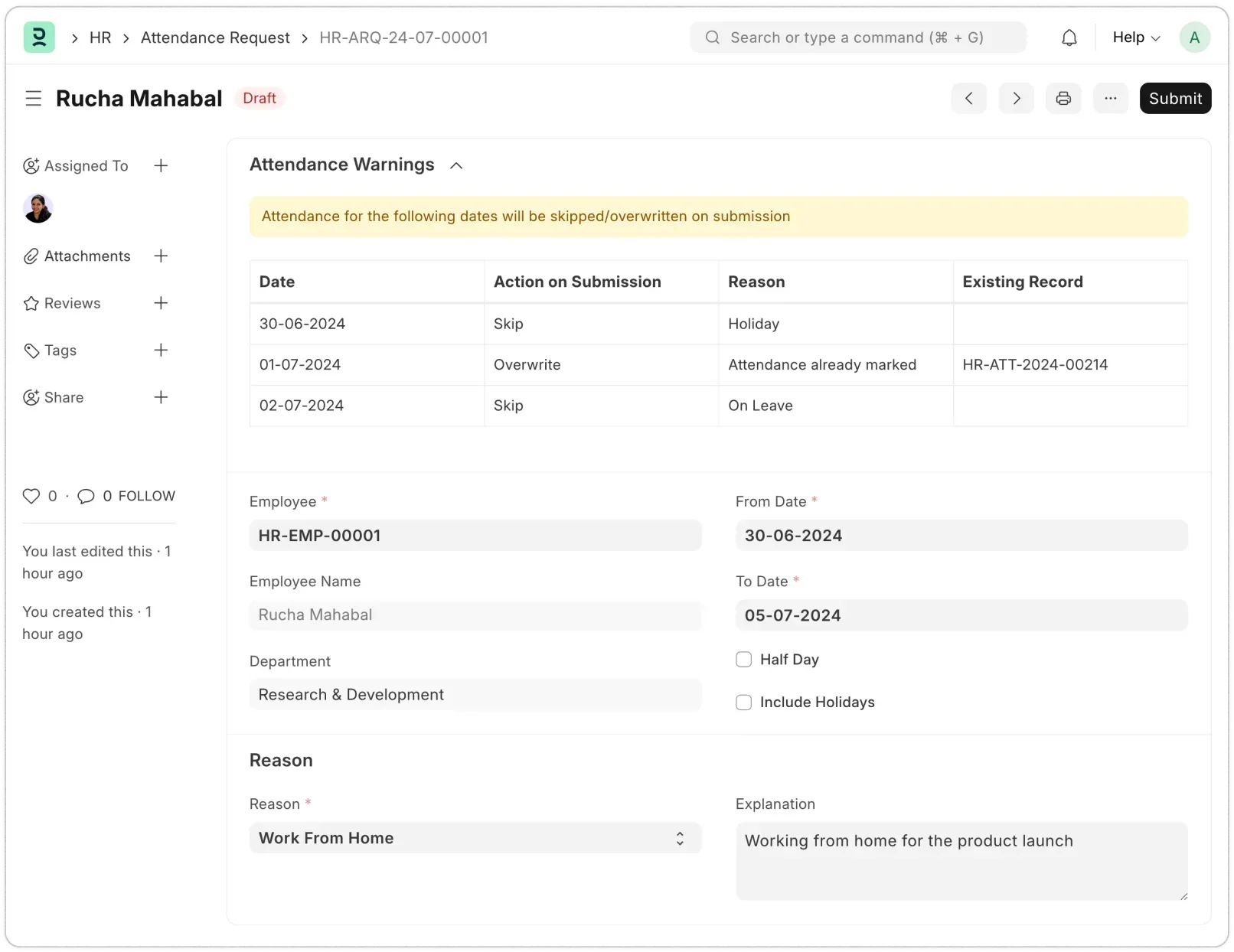
Task: Collapse the Attendance Warnings section
Action: click(x=455, y=165)
